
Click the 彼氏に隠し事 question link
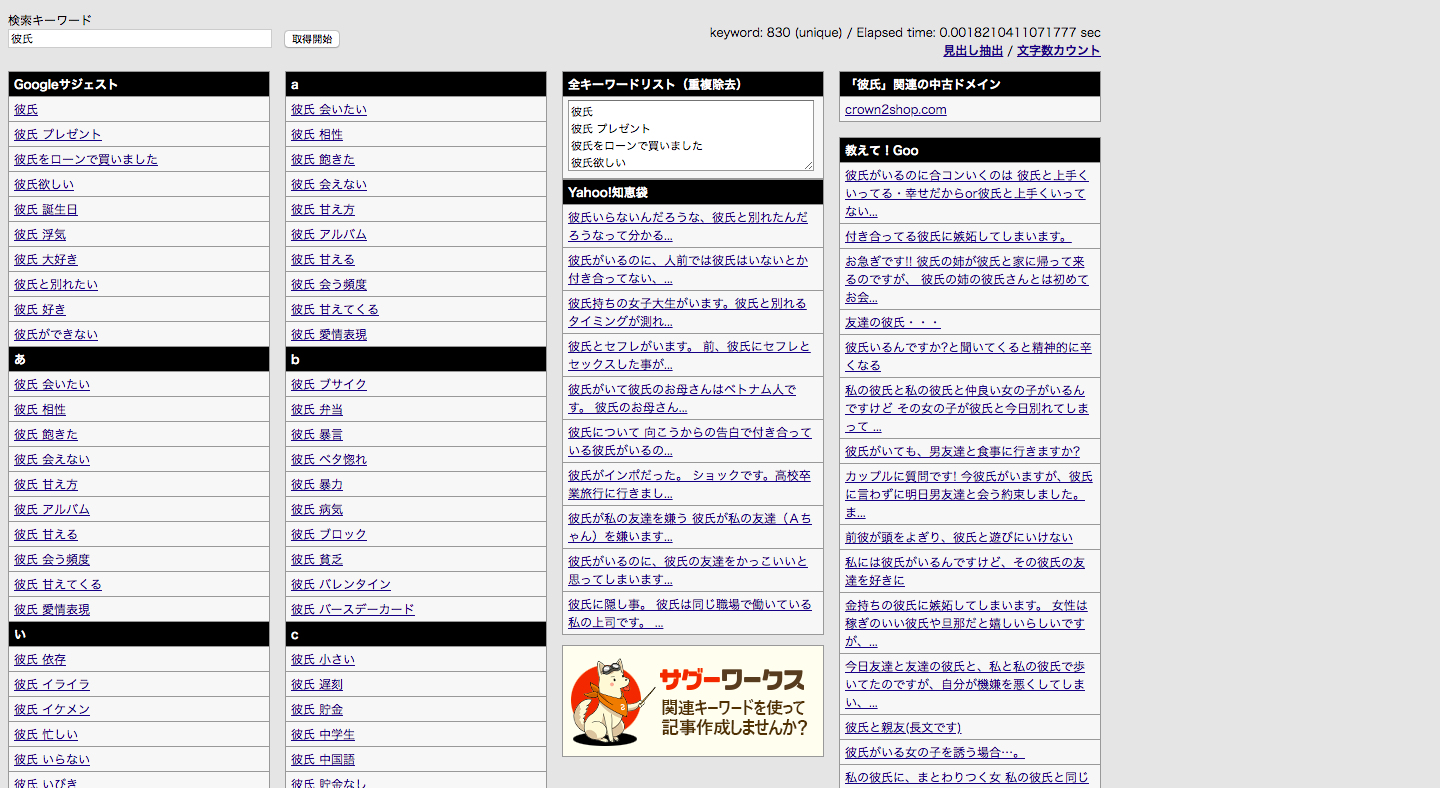point(690,613)
